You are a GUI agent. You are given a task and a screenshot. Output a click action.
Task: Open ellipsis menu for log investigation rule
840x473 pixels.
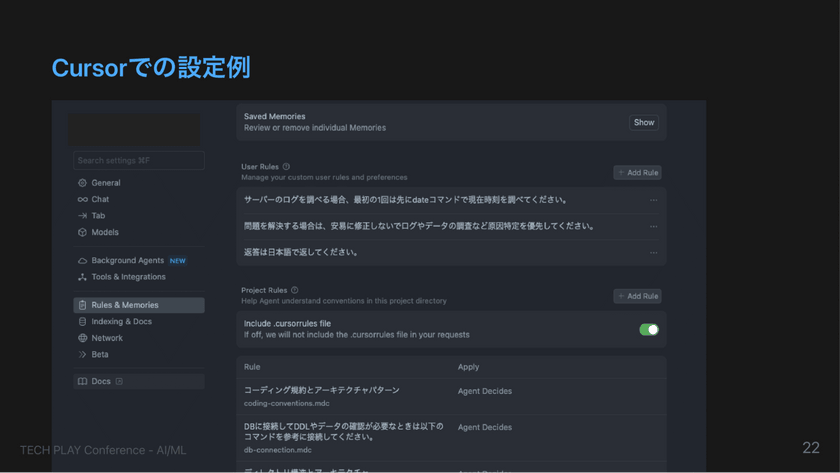pos(654,226)
